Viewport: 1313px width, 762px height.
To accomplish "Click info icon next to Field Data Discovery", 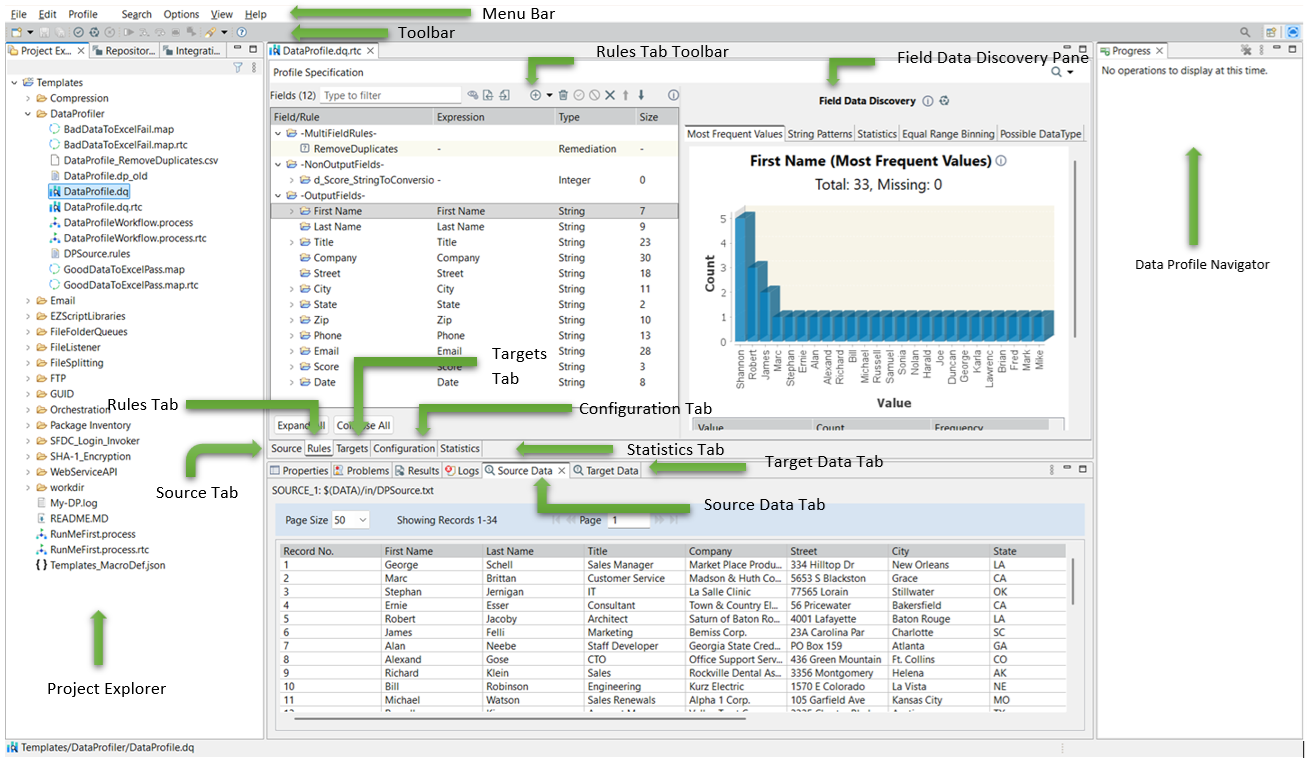I will coord(928,101).
